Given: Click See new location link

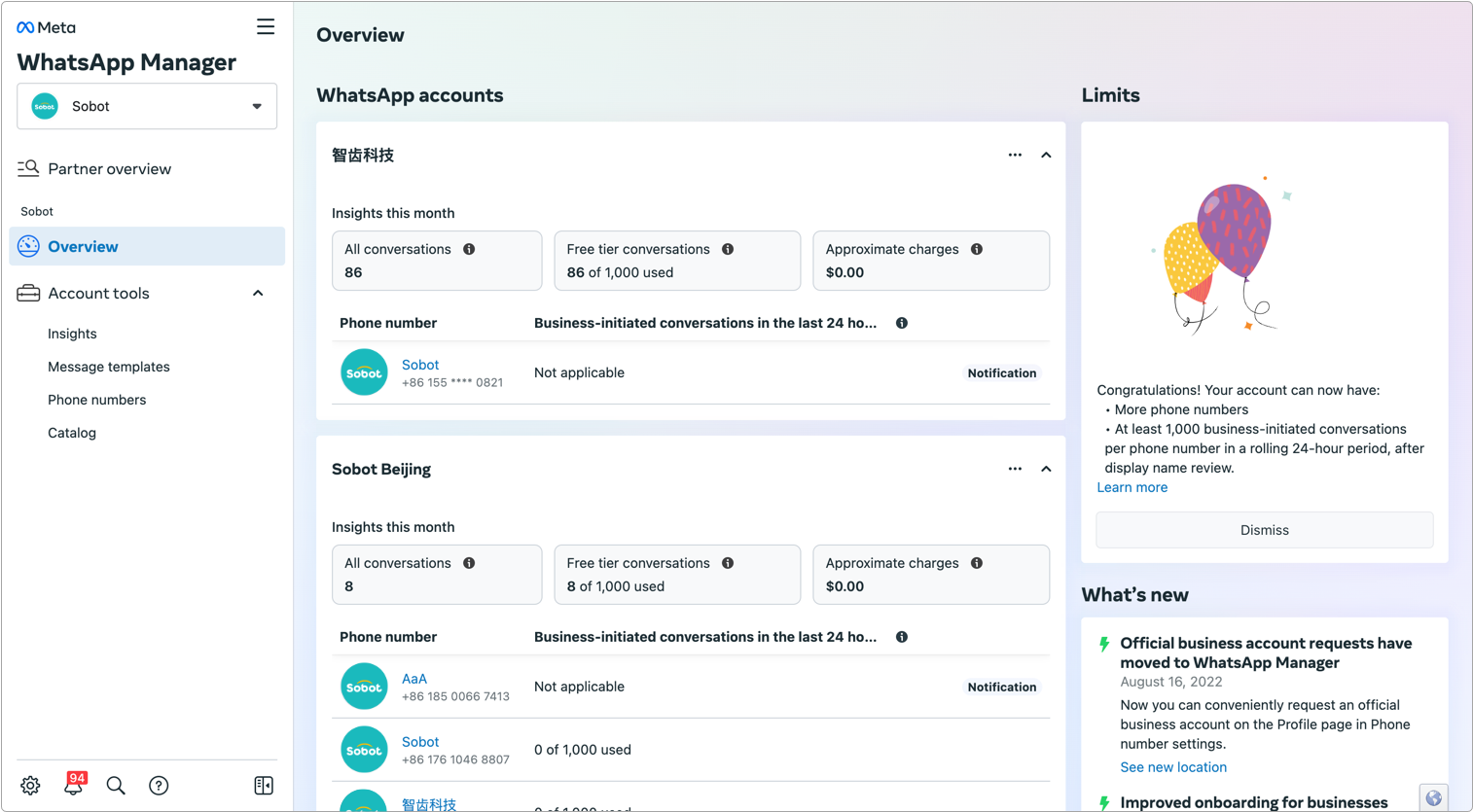Looking at the screenshot, I should pyautogui.click(x=1173, y=767).
